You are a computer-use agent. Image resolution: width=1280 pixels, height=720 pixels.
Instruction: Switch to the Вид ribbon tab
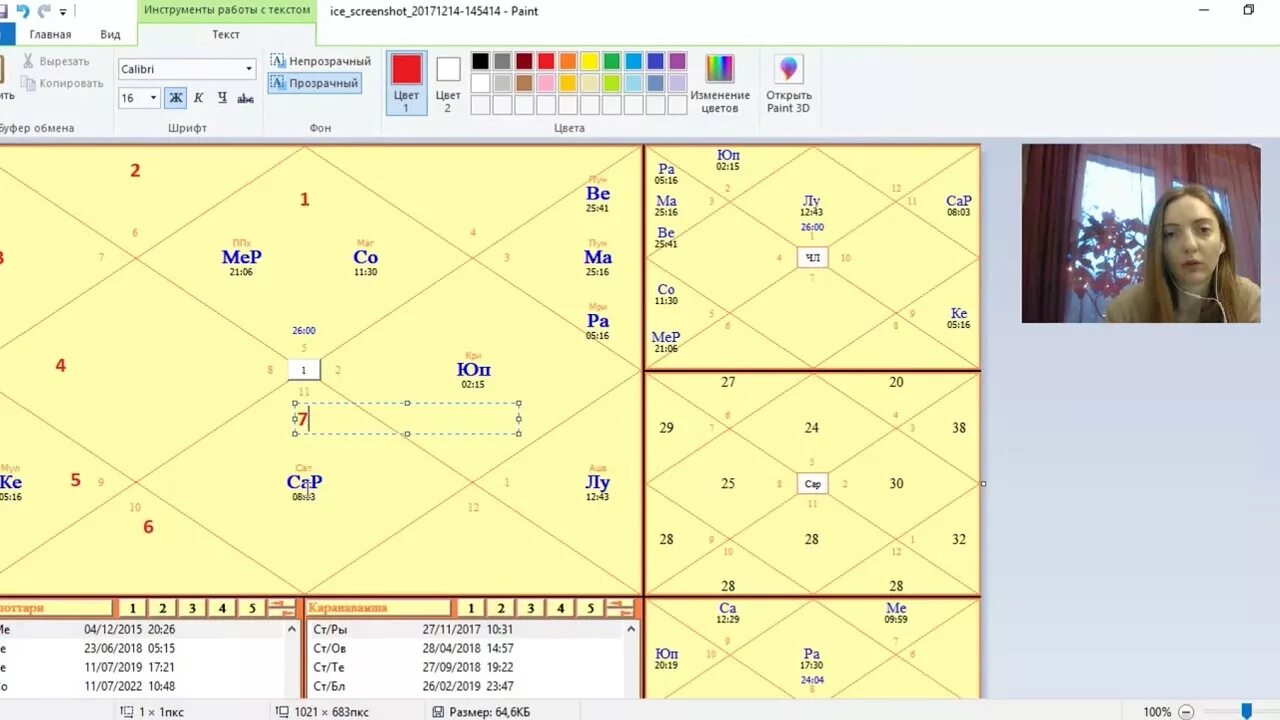(110, 34)
